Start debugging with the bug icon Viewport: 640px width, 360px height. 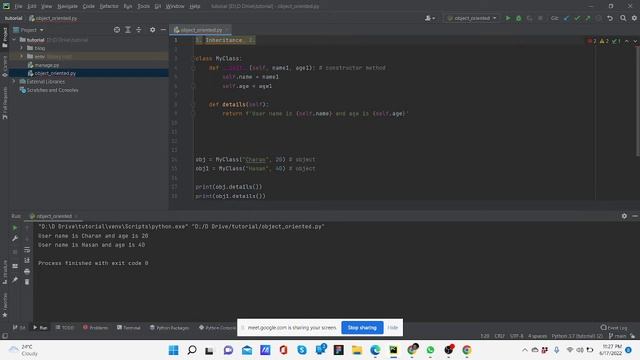[x=519, y=18]
